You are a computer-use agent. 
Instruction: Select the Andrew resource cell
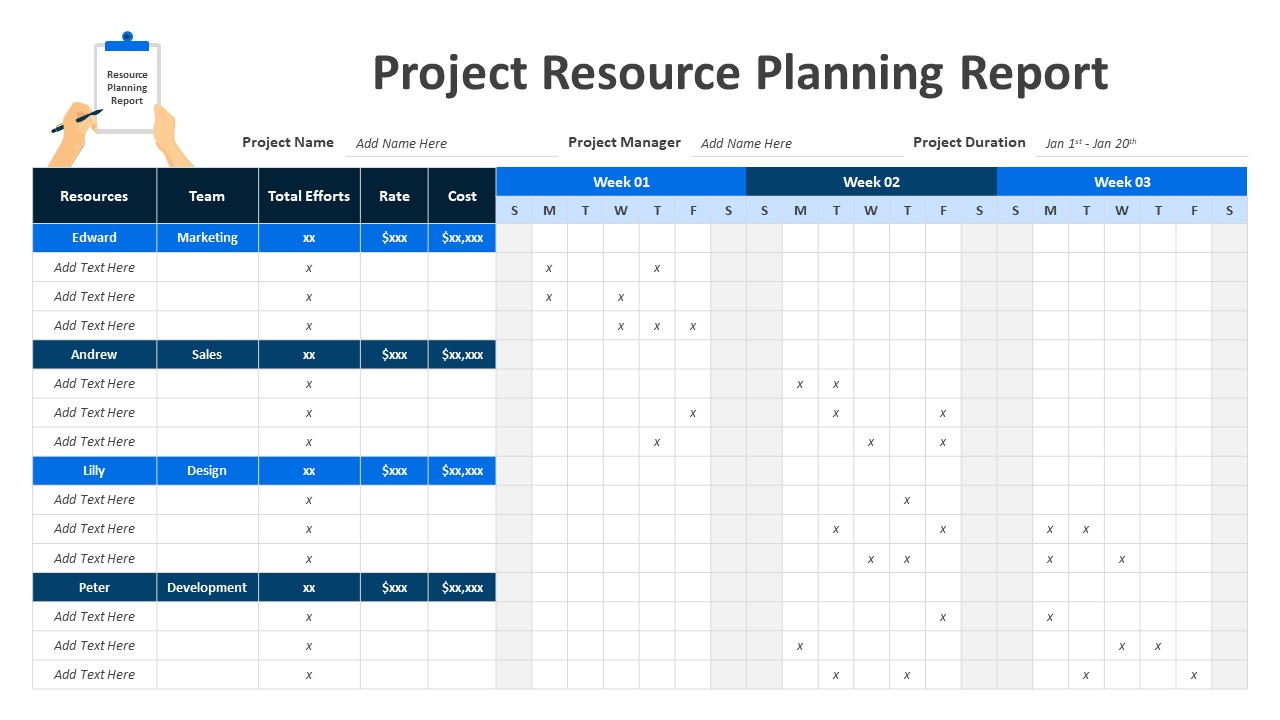tap(94, 355)
